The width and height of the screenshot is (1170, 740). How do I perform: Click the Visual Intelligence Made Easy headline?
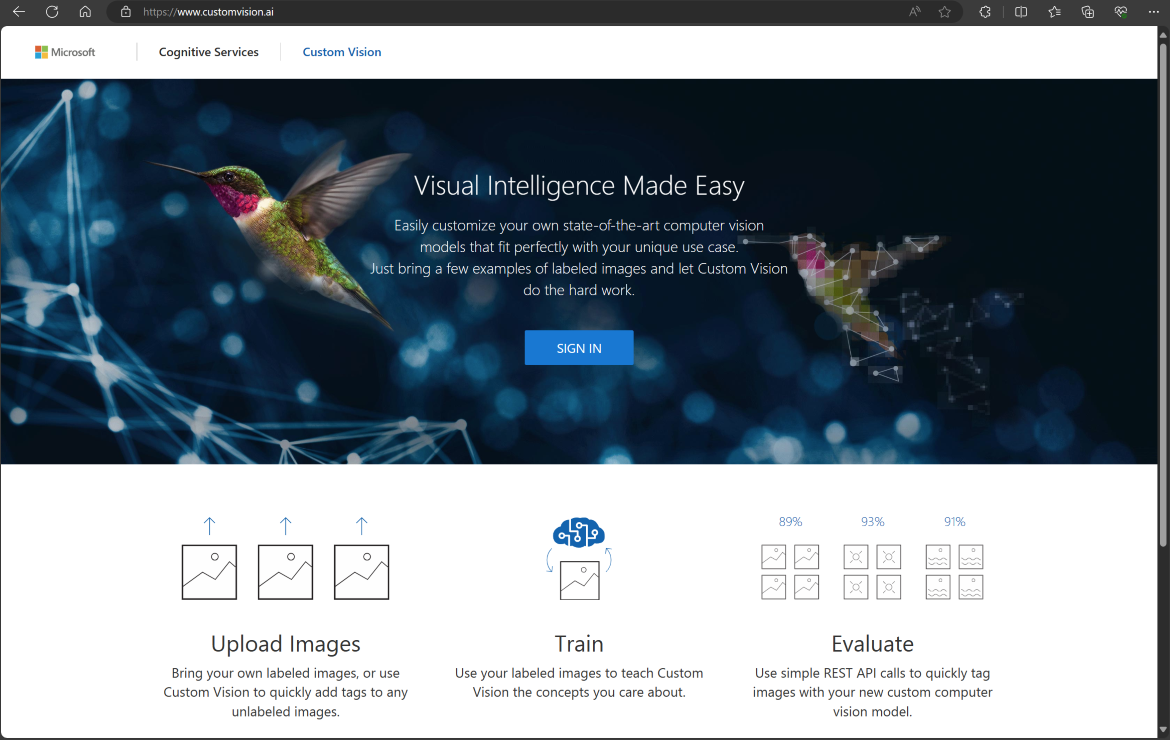click(579, 186)
